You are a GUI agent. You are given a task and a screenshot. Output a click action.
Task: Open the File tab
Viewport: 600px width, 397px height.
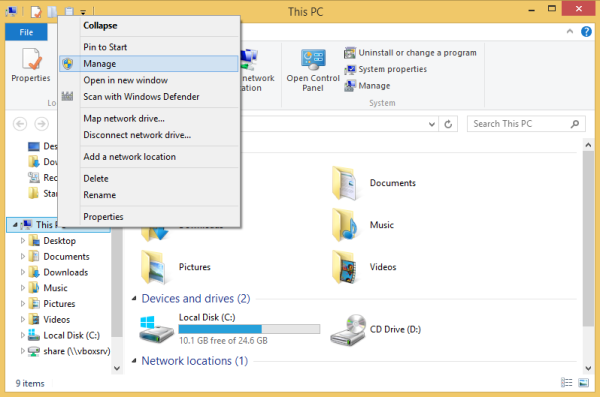(26, 32)
